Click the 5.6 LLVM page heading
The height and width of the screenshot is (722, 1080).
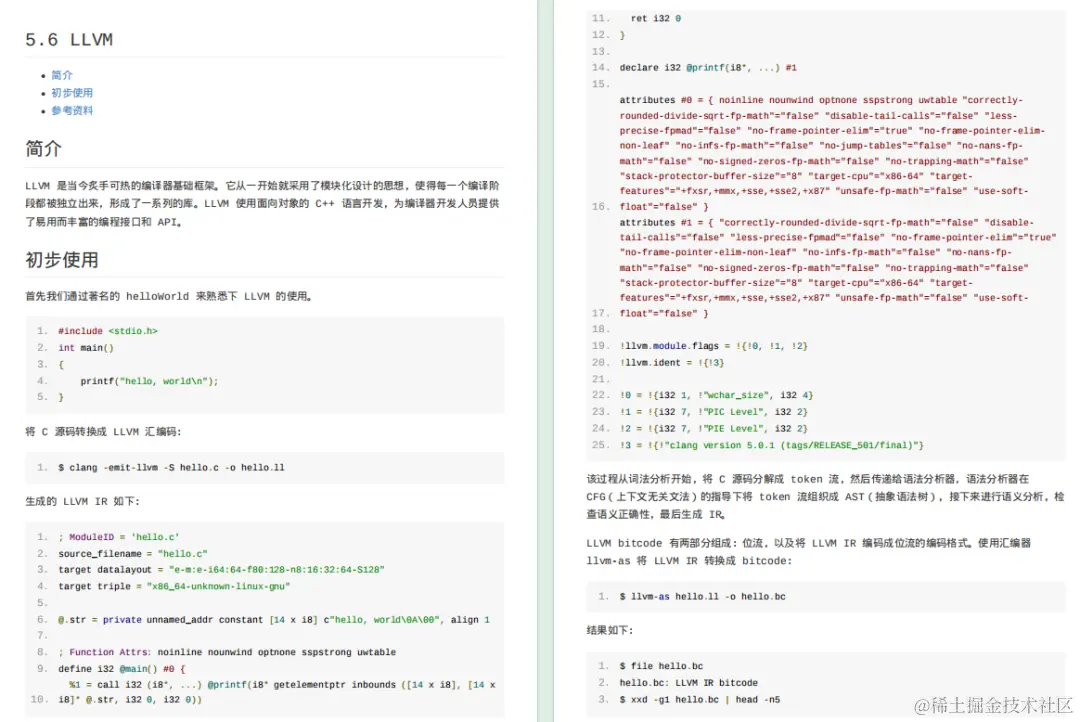pyautogui.click(x=69, y=40)
